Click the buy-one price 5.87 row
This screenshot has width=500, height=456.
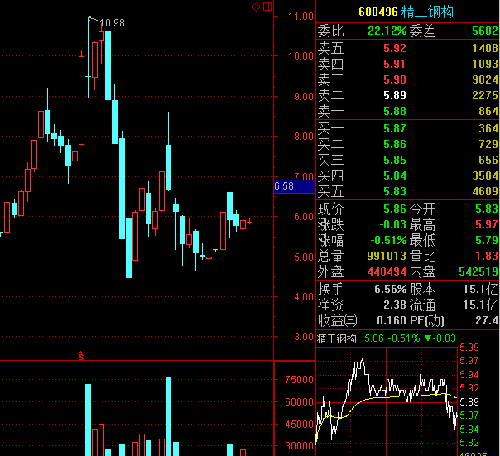[x=407, y=128]
